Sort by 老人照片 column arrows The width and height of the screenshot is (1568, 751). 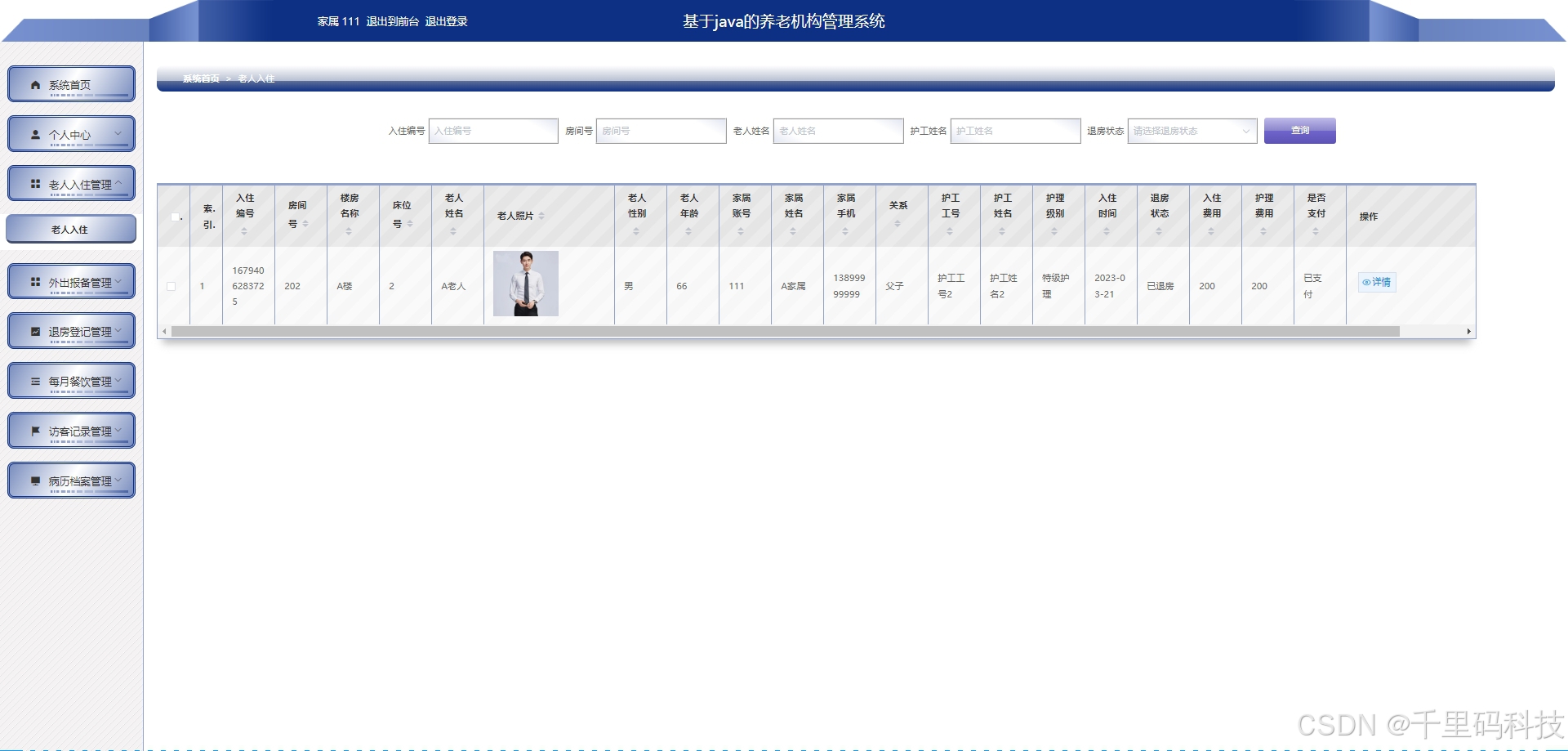point(541,216)
